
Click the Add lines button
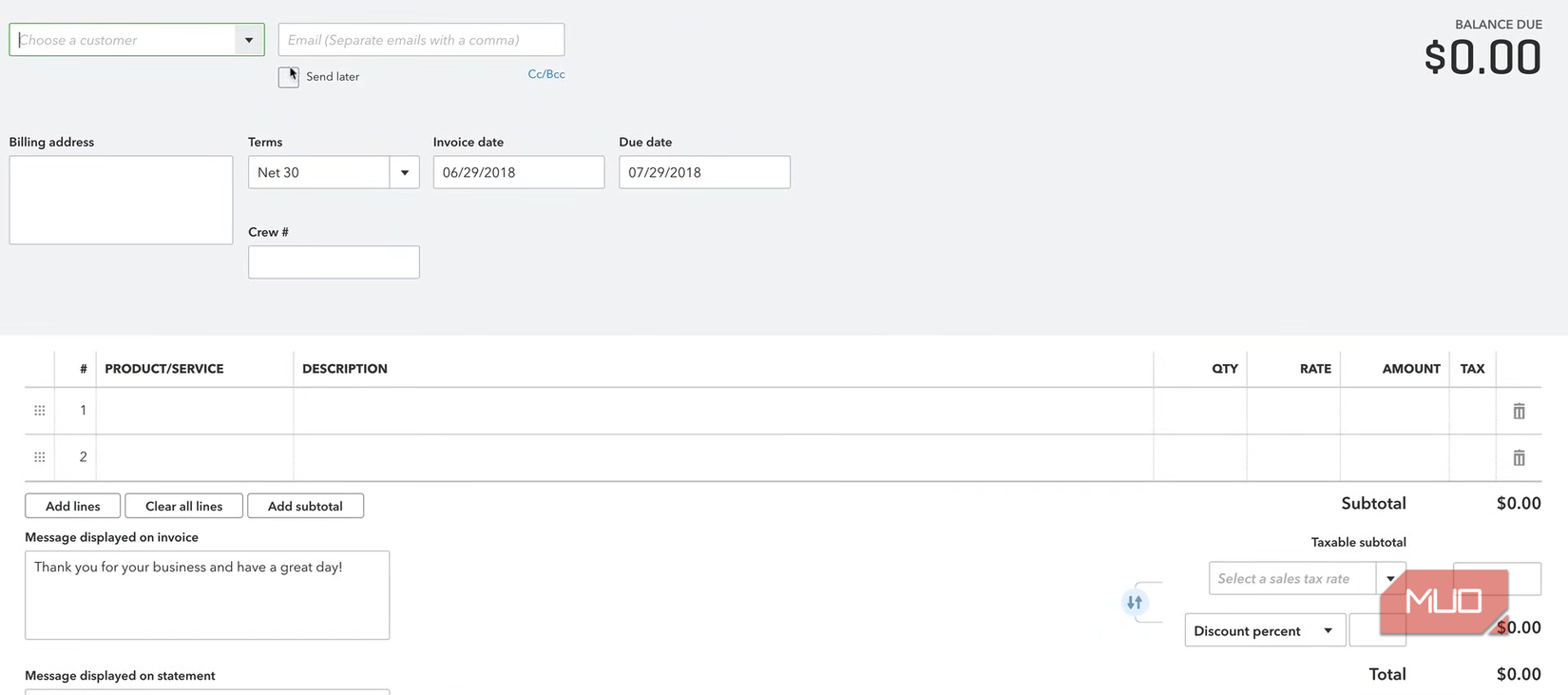[x=73, y=506]
